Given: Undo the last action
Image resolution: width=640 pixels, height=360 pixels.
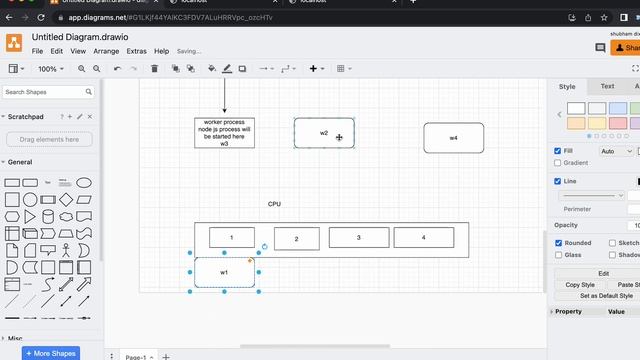Looking at the screenshot, I should (118, 69).
